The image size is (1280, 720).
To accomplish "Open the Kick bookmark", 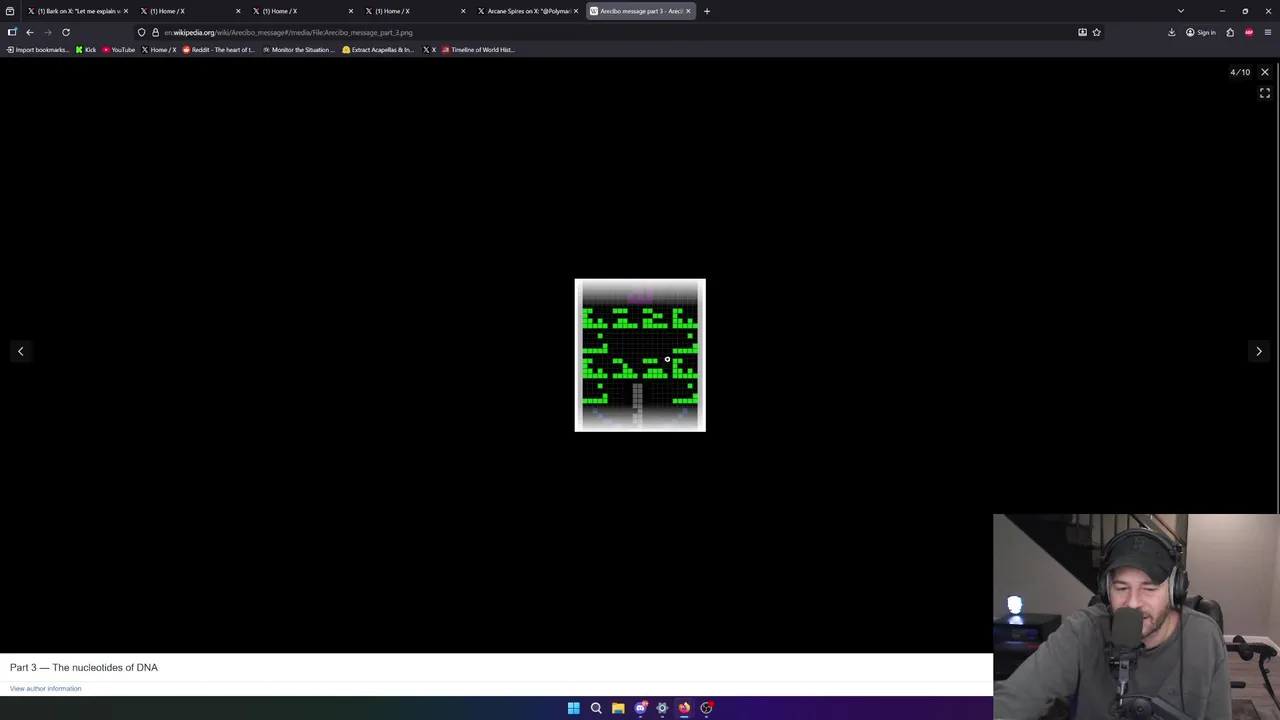I will [x=86, y=49].
